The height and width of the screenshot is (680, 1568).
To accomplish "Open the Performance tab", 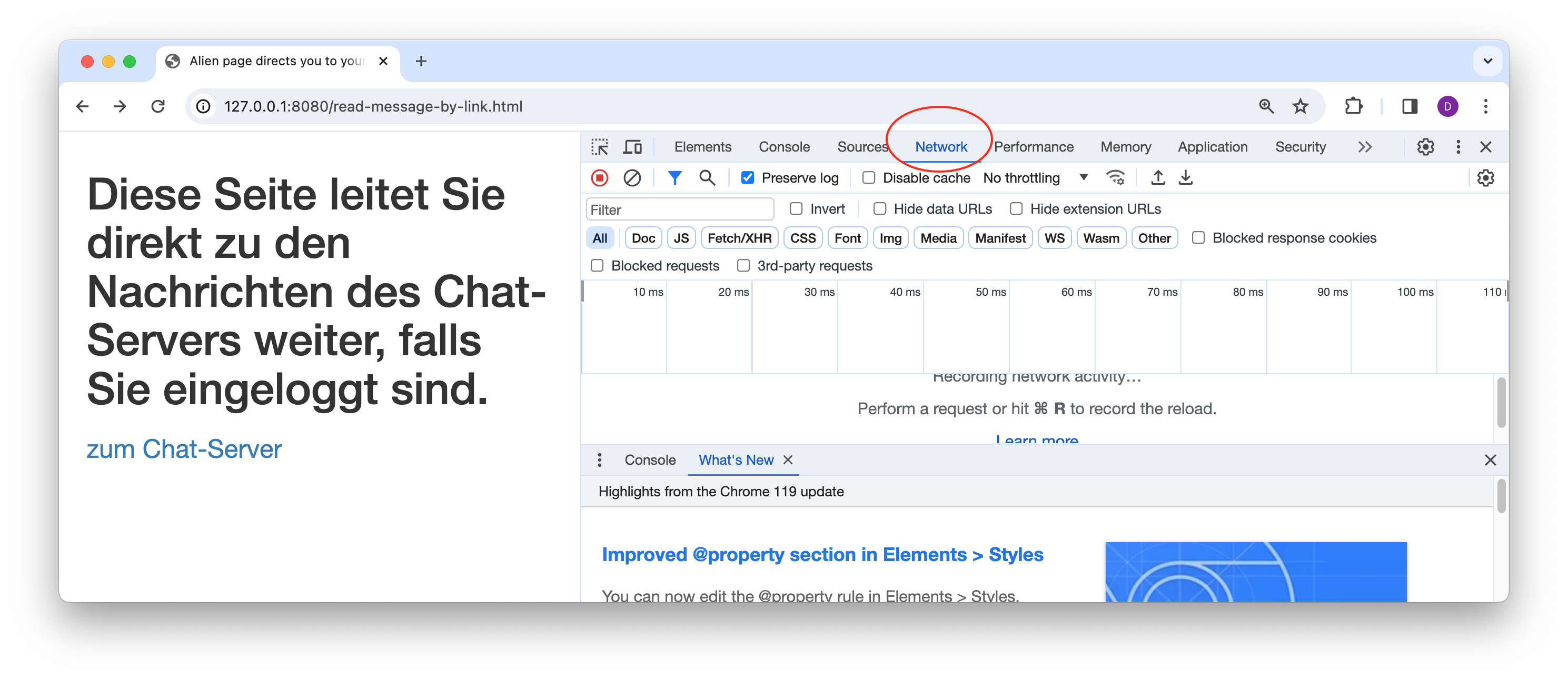I will [1034, 147].
